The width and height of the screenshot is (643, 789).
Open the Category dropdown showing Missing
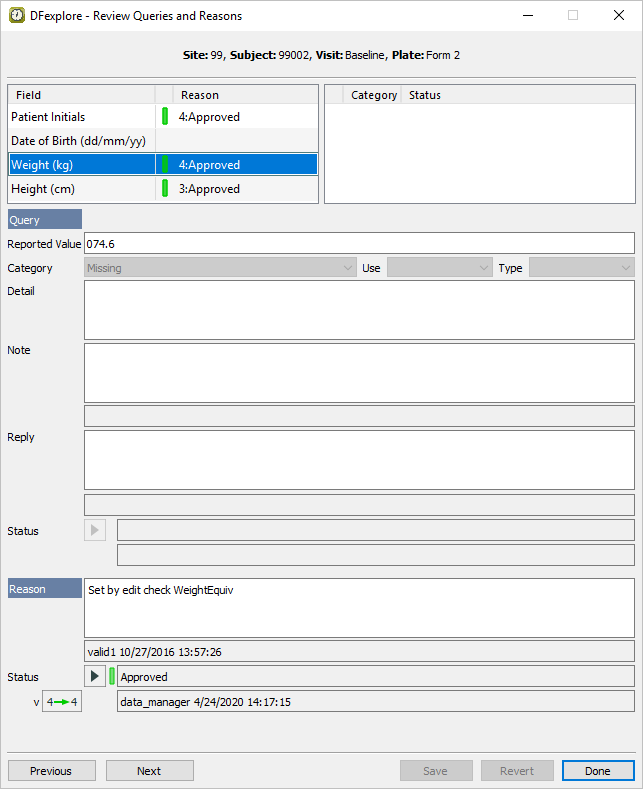(220, 268)
